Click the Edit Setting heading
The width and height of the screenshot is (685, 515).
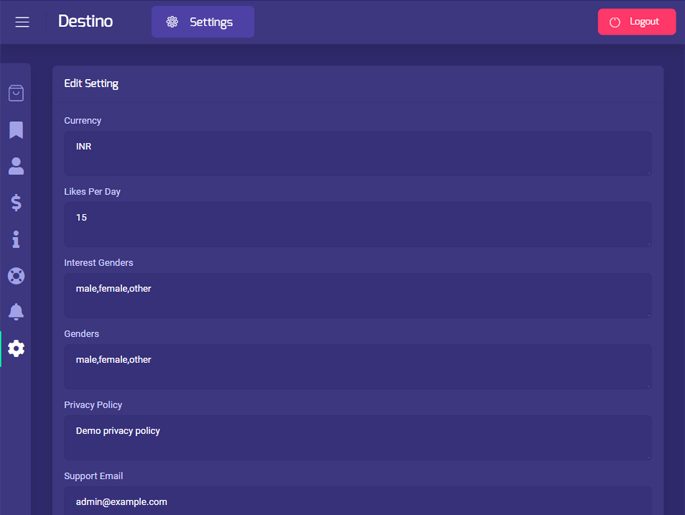click(x=91, y=84)
